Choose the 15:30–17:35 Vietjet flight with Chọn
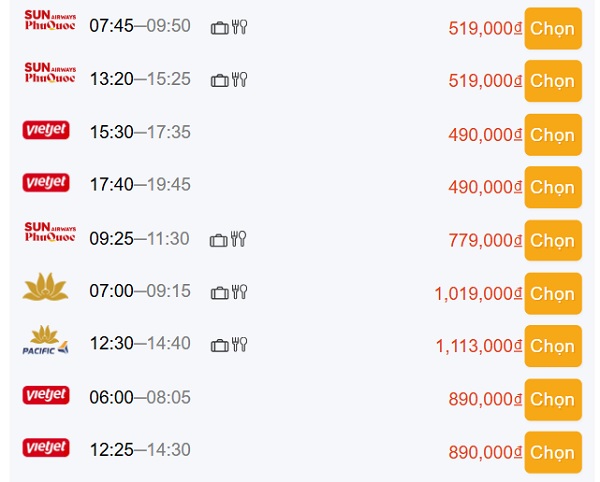 [x=553, y=134]
